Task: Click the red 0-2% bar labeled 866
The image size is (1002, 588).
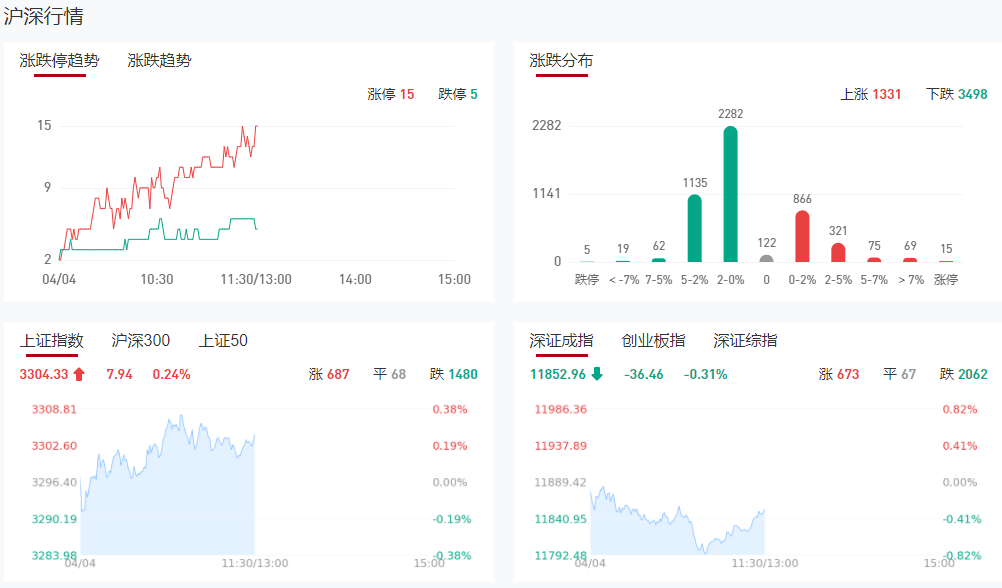Action: pos(802,237)
